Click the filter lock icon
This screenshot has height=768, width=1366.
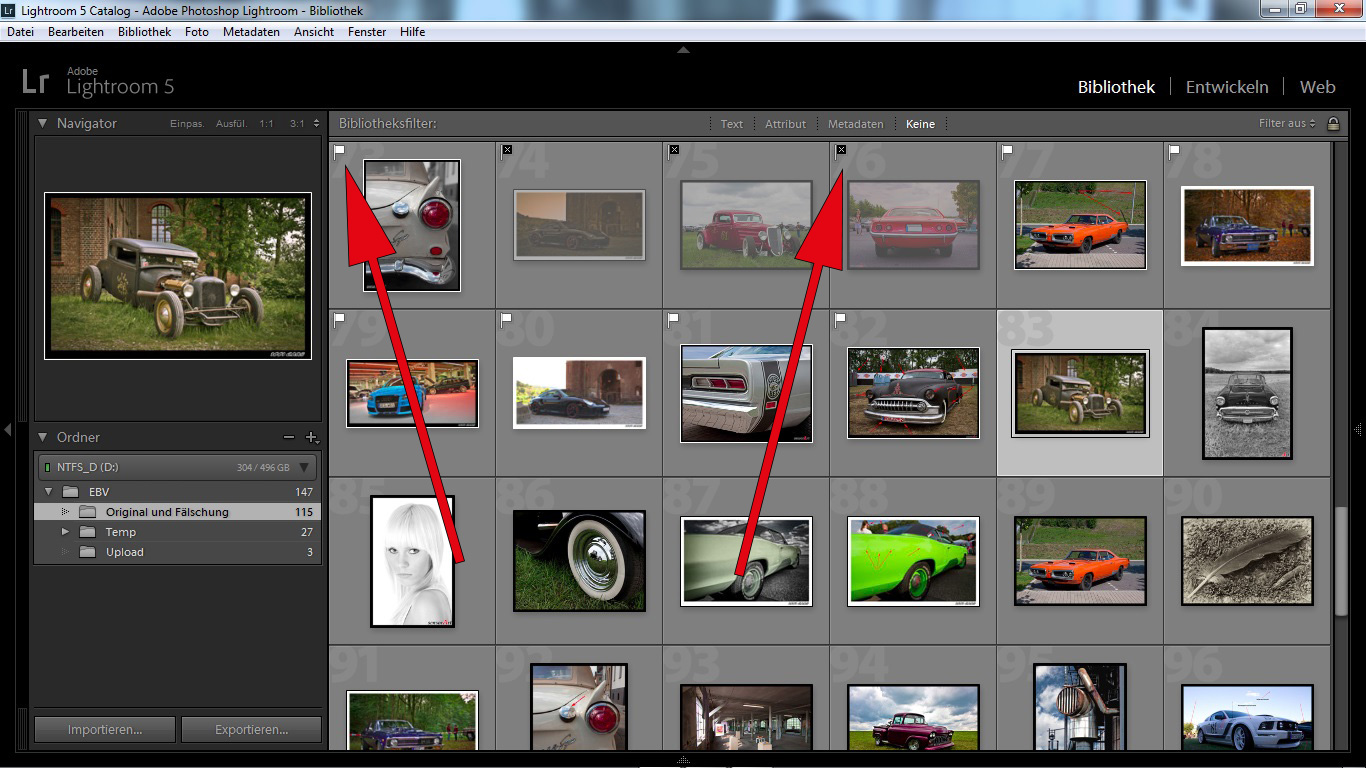pos(1333,124)
